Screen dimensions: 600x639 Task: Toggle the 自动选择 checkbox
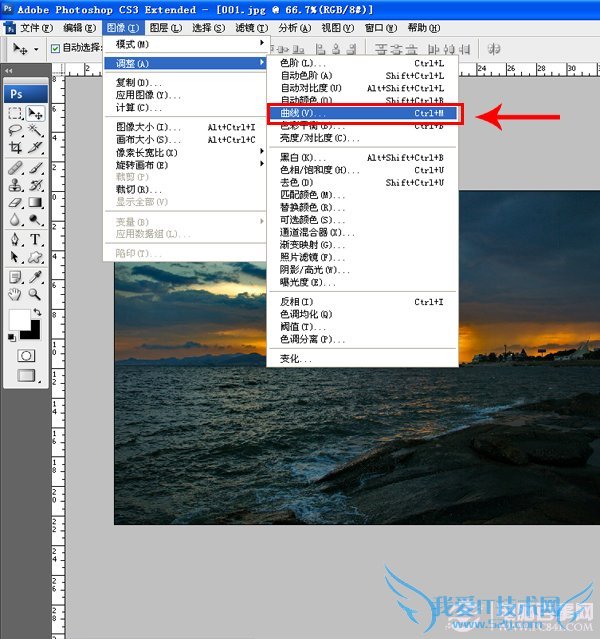tap(55, 48)
